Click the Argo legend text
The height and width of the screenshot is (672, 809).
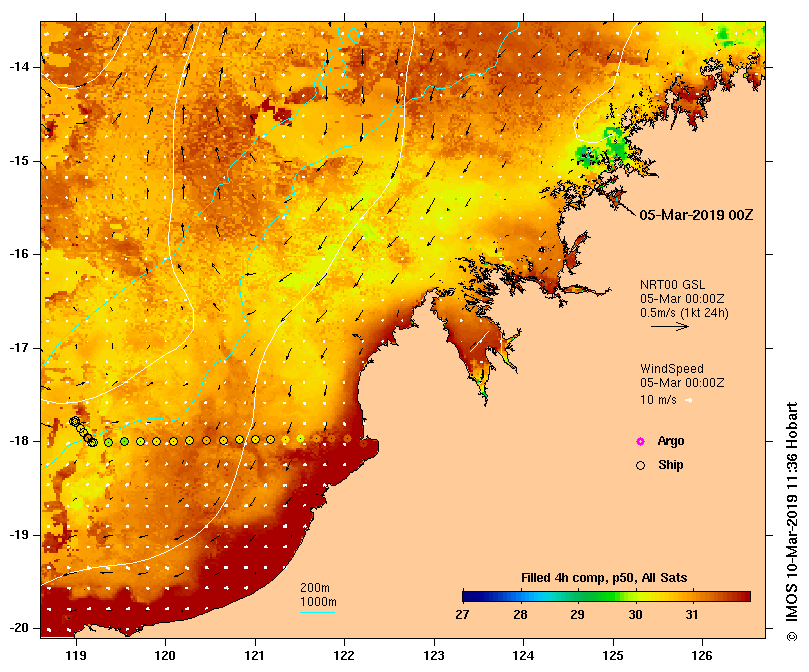pos(671,441)
